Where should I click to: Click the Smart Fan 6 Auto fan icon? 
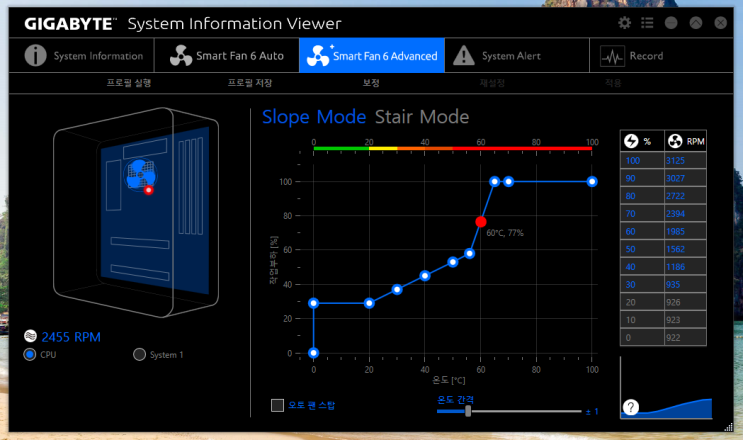[x=181, y=55]
